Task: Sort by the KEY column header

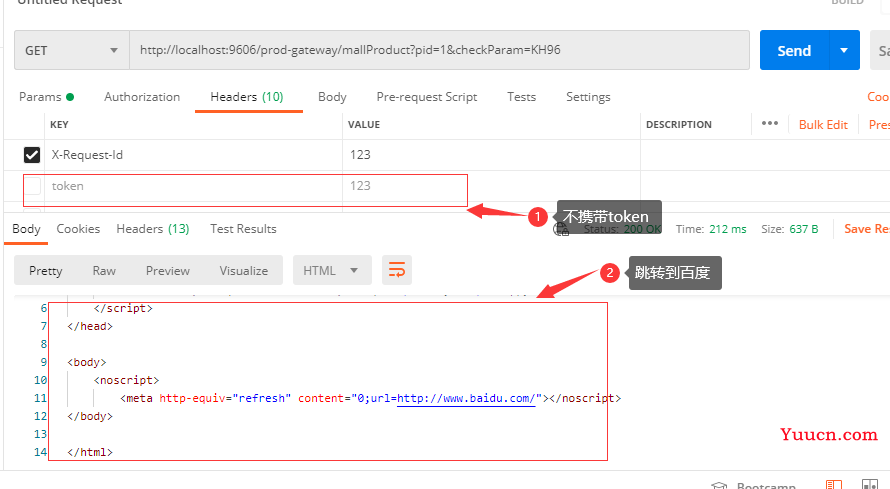Action: click(x=59, y=125)
